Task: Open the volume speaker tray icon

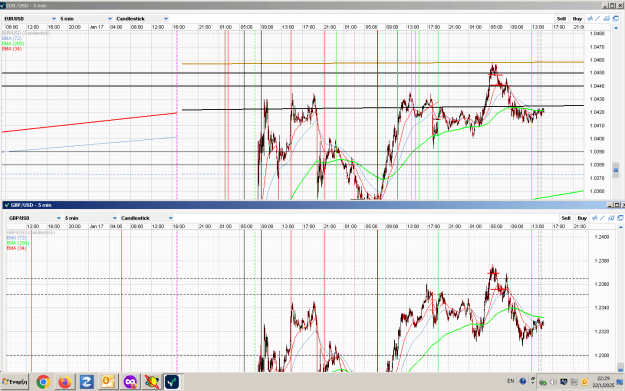Action: [553, 382]
